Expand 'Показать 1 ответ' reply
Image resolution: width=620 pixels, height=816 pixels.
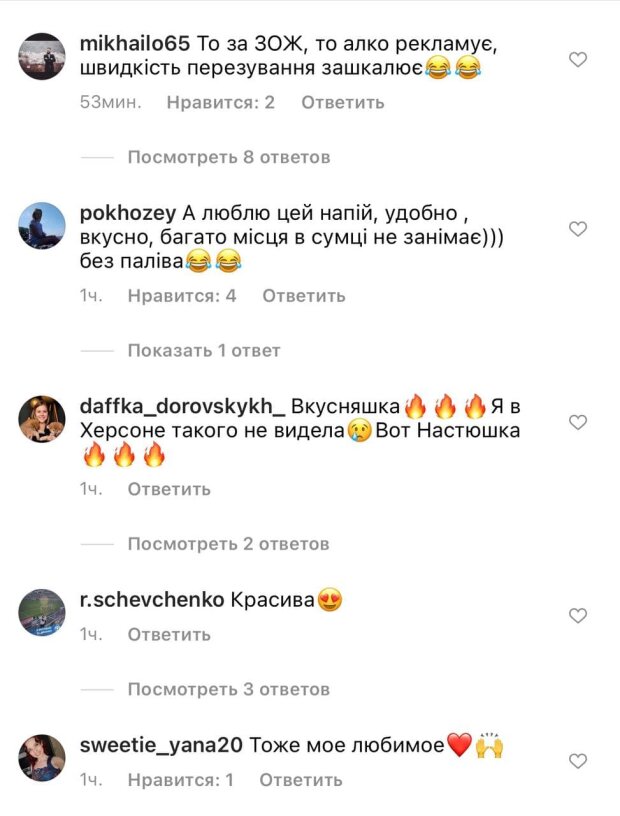204,351
